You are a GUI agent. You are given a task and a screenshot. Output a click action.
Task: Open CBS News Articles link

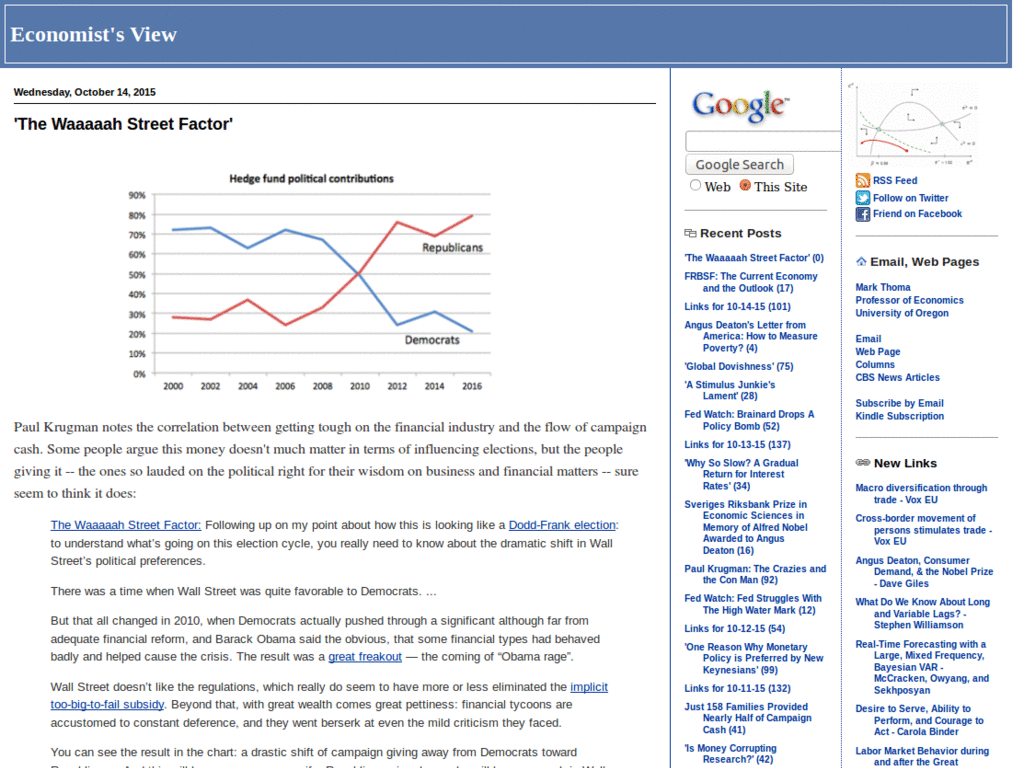tap(897, 377)
